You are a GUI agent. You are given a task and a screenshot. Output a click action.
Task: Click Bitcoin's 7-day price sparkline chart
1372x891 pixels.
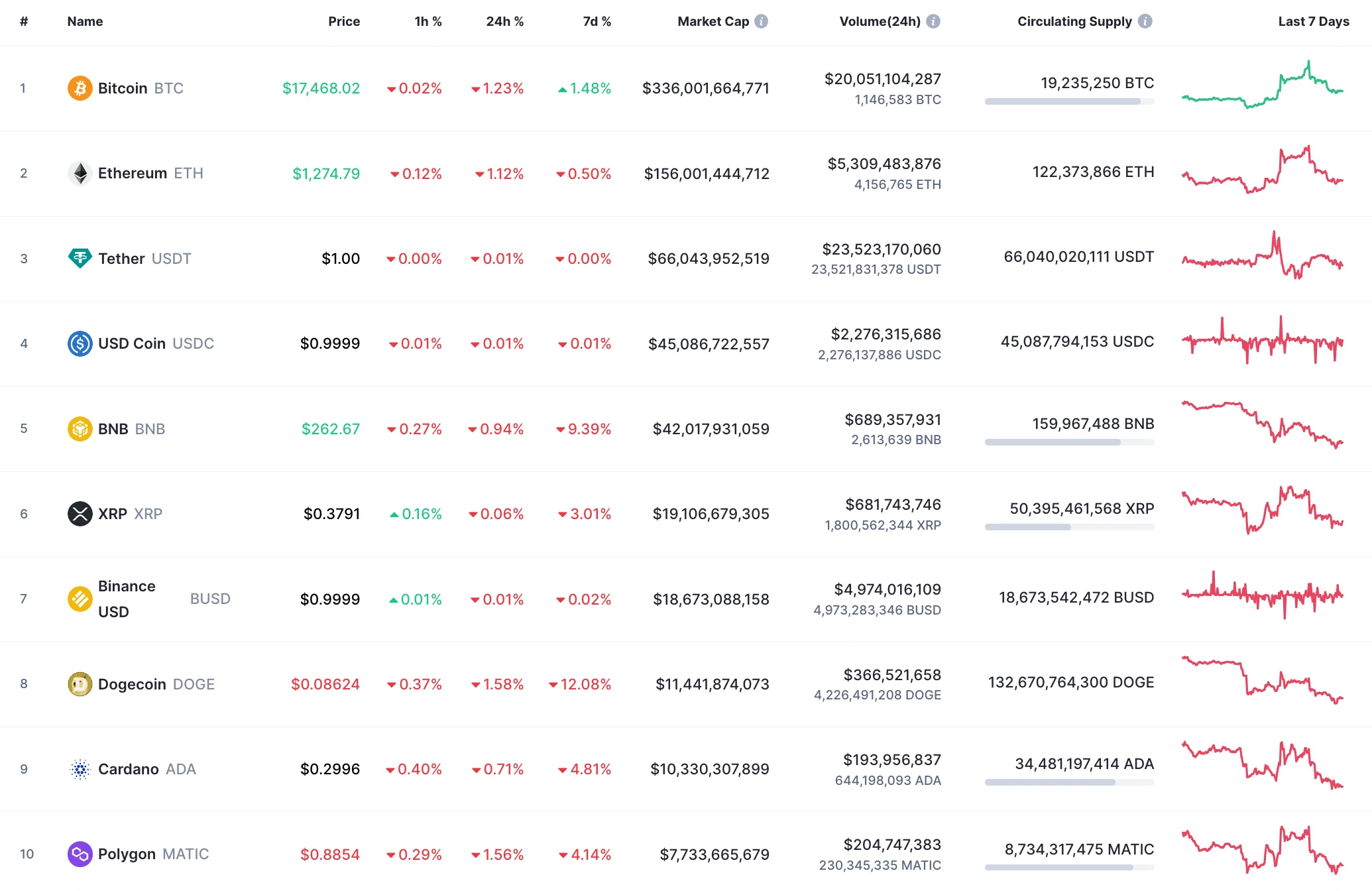(x=1263, y=88)
